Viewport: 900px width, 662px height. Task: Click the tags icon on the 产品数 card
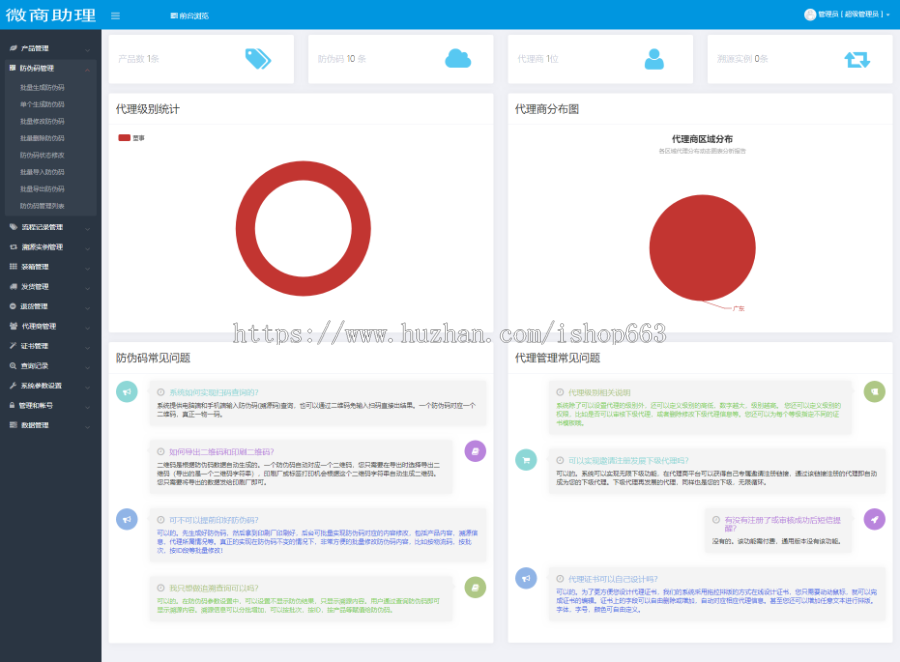pyautogui.click(x=258, y=59)
